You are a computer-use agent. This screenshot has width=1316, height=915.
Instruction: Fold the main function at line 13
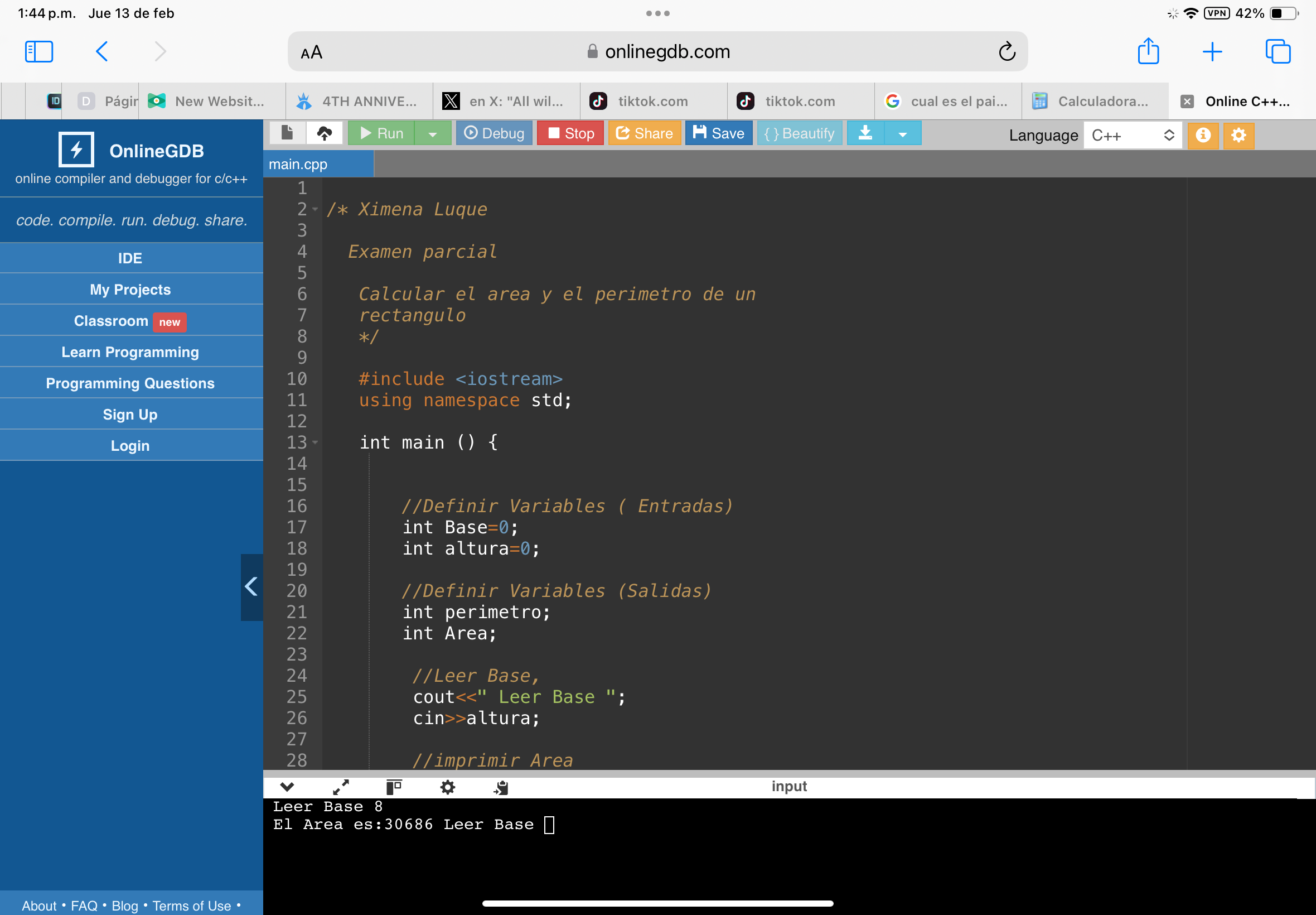point(315,442)
